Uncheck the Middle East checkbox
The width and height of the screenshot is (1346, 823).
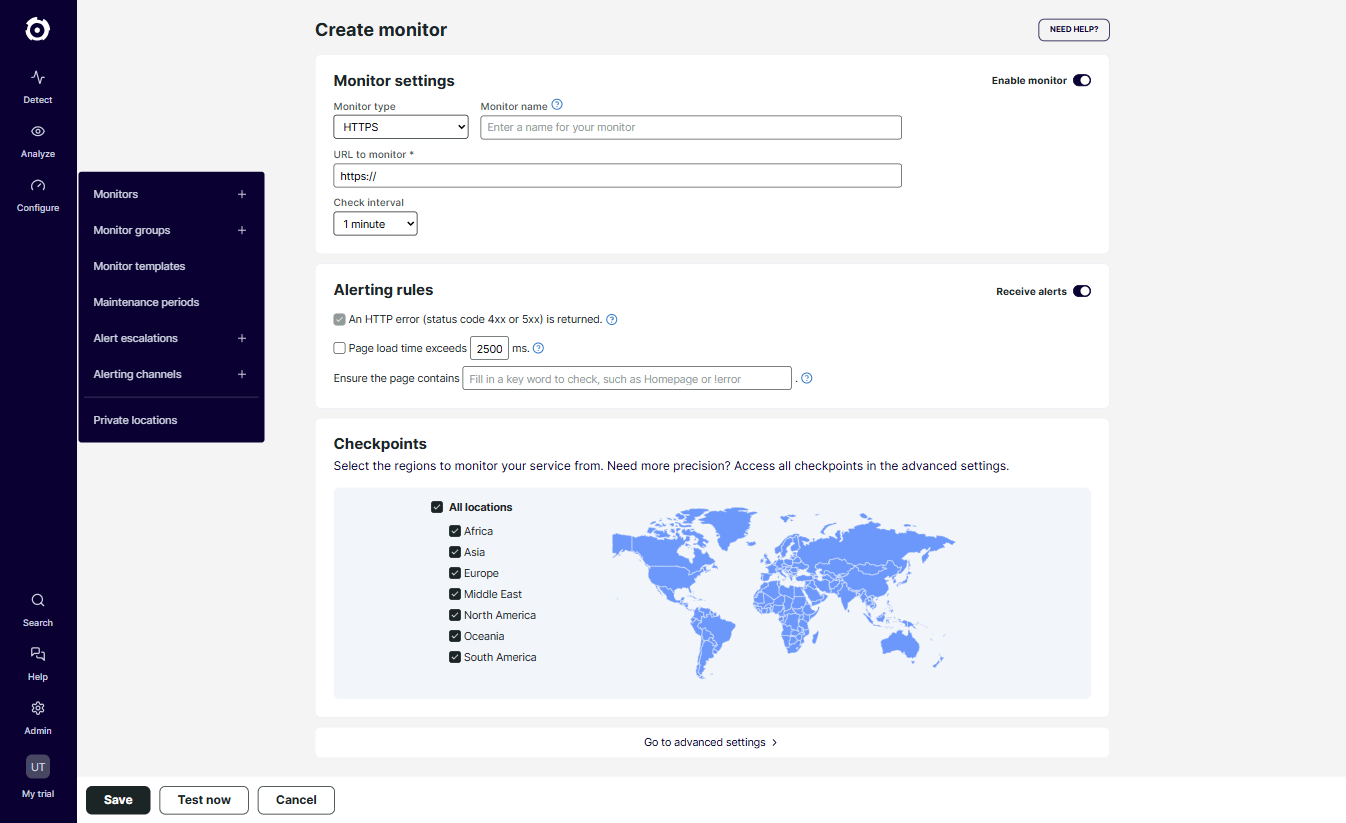[x=455, y=594]
